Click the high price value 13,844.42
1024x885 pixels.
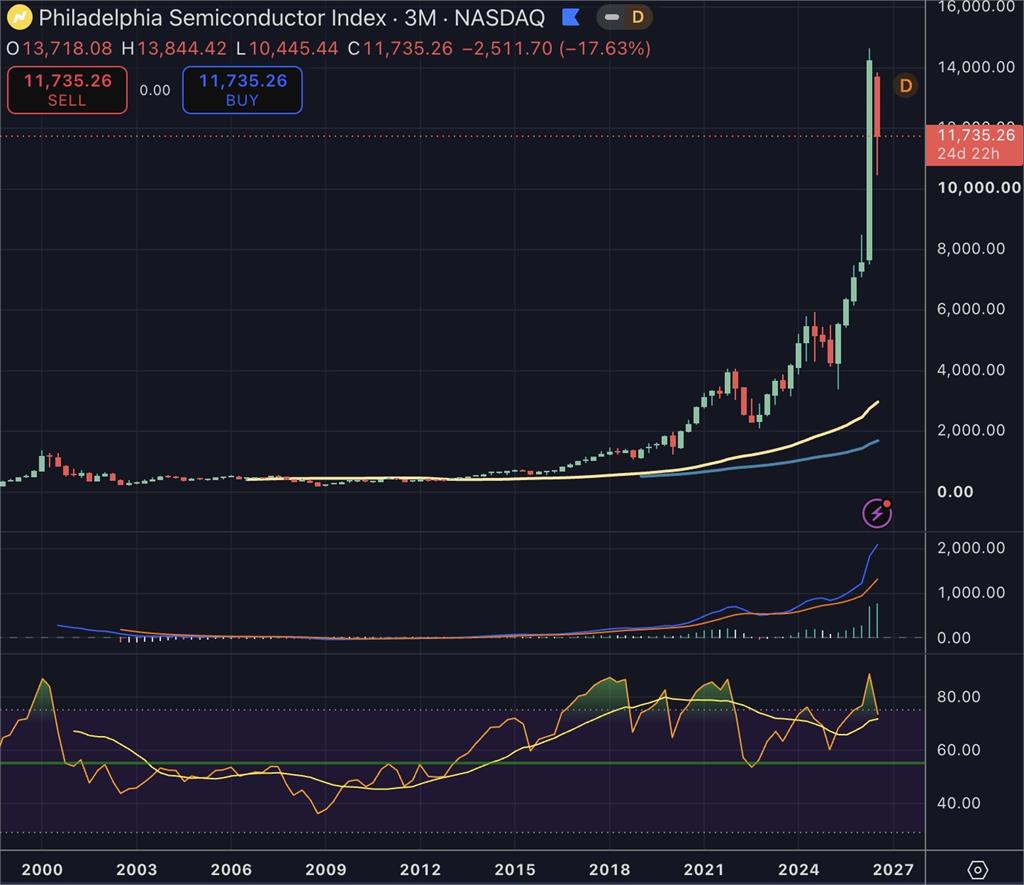(x=182, y=48)
